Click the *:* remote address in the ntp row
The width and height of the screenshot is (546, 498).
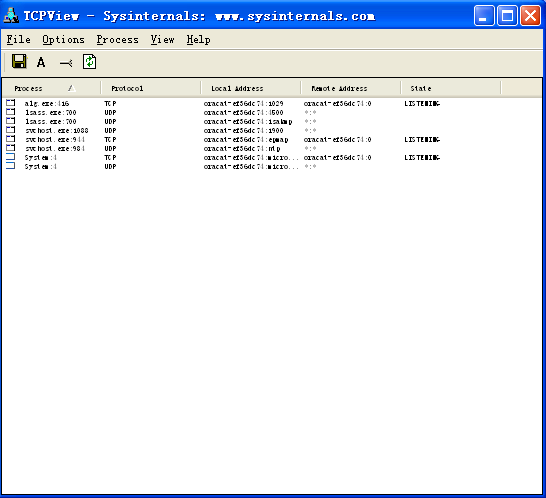[x=310, y=149]
